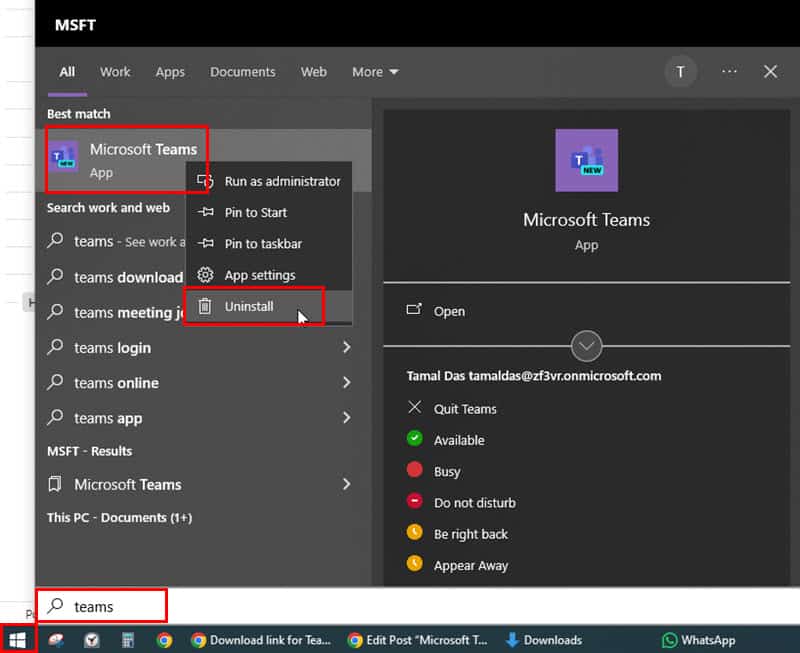800x653 pixels.
Task: Open WhatsApp from the taskbar
Action: [x=698, y=640]
